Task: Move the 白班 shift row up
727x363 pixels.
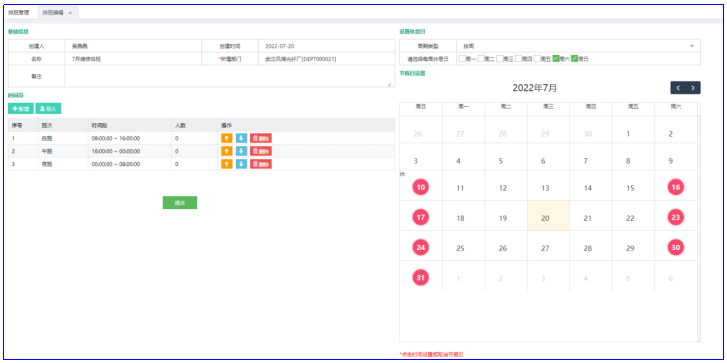Action: pyautogui.click(x=226, y=138)
